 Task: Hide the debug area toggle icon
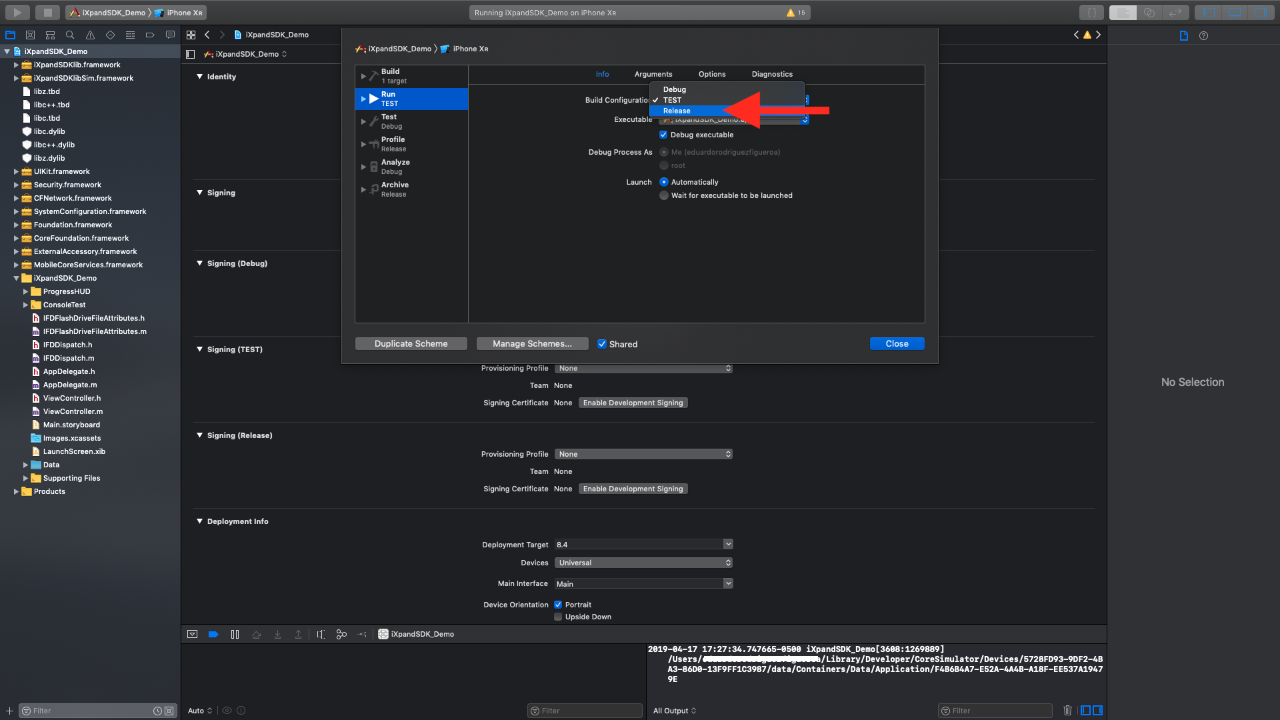pos(192,634)
